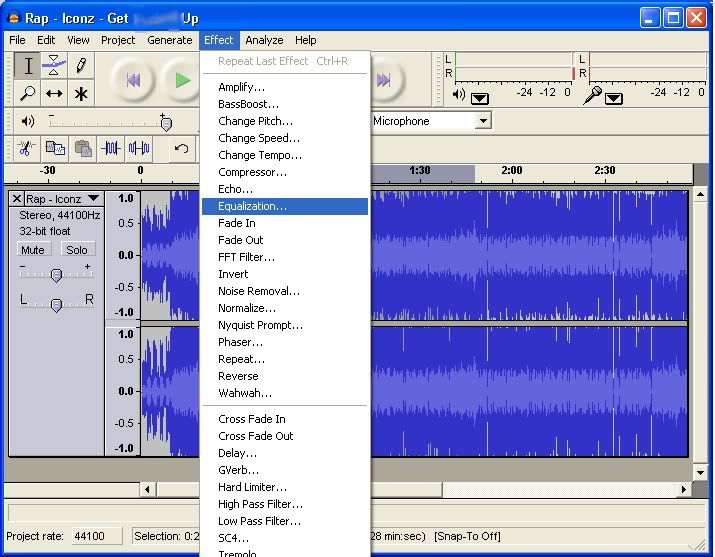715x557 pixels.
Task: Open output meter options dropdown
Action: coord(480,98)
